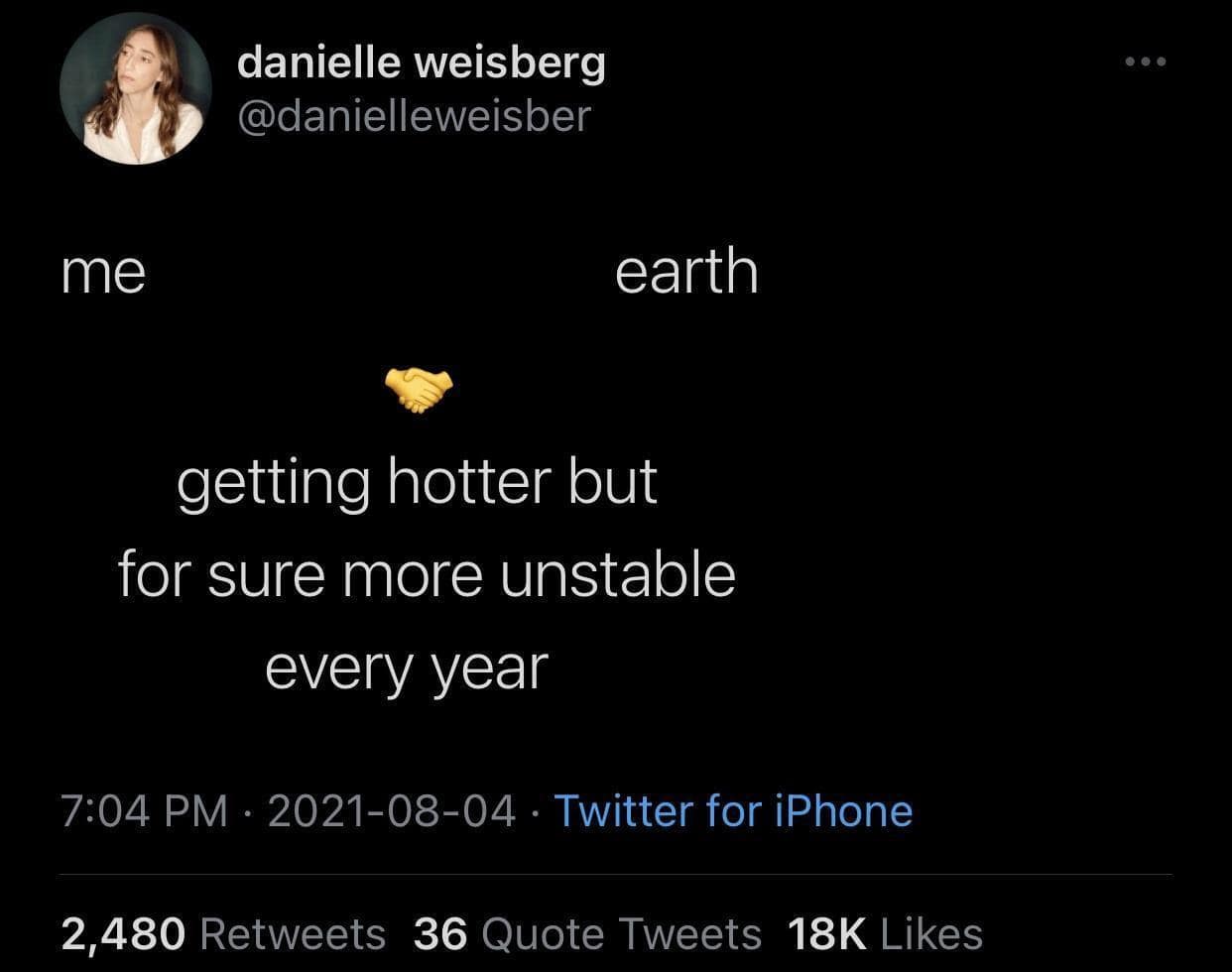1232x972 pixels.
Task: Click the display name danielle weisberg
Action: [x=421, y=63]
